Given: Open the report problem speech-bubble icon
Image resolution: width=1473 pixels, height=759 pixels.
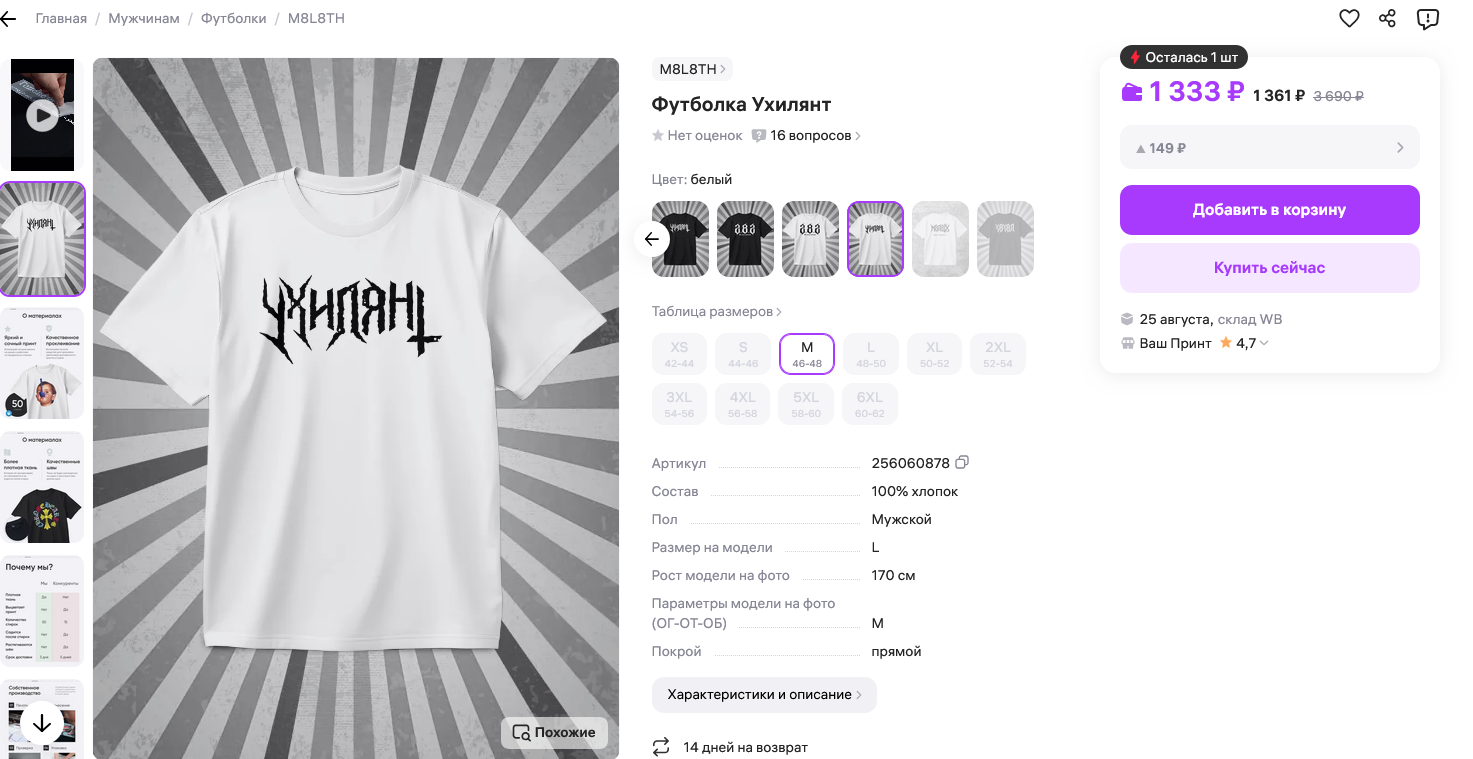Looking at the screenshot, I should point(1427,19).
